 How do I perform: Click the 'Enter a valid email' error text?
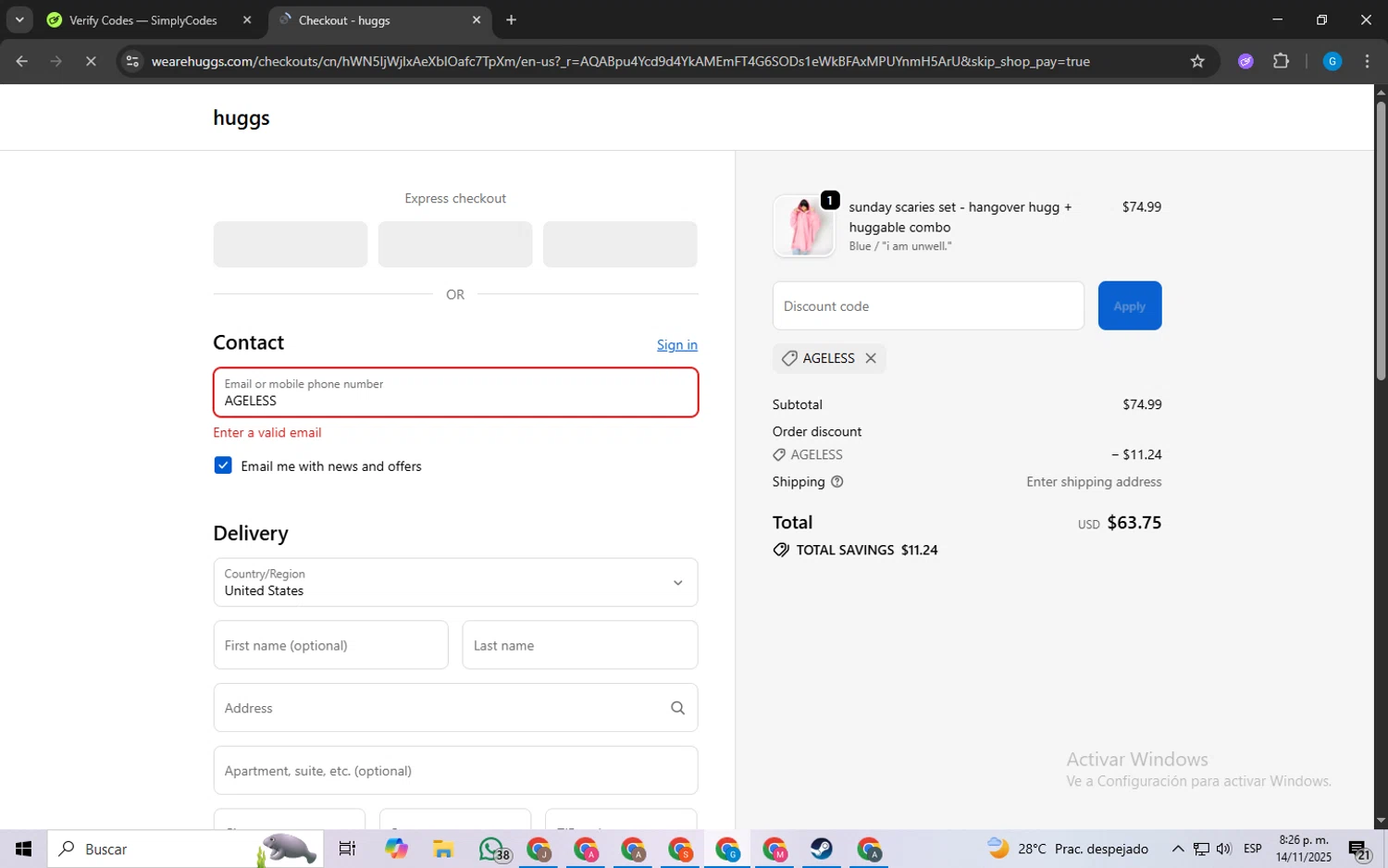click(x=267, y=432)
